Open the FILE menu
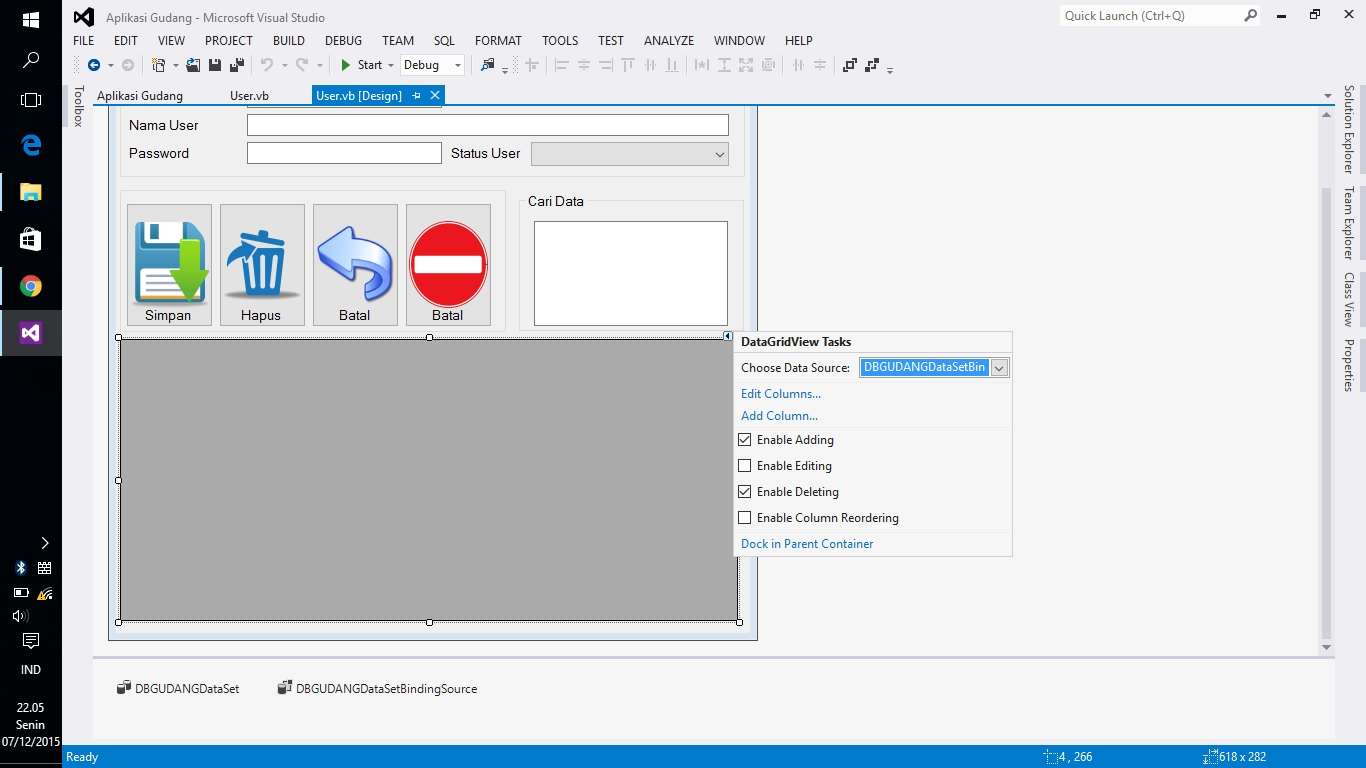Viewport: 1366px width, 768px height. pos(84,41)
